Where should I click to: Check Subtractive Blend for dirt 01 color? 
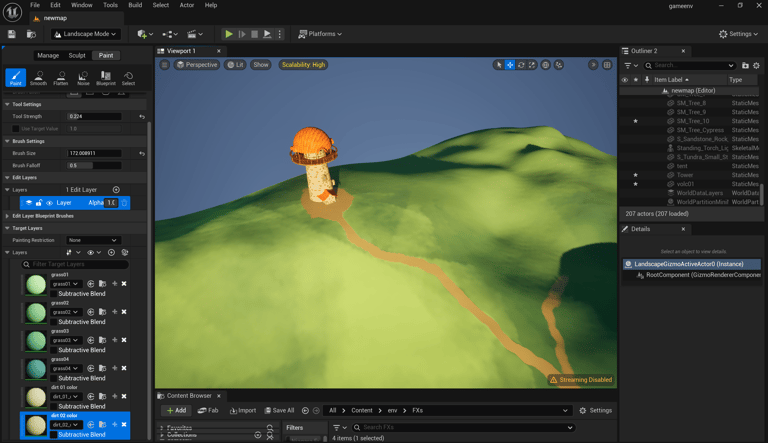click(54, 406)
